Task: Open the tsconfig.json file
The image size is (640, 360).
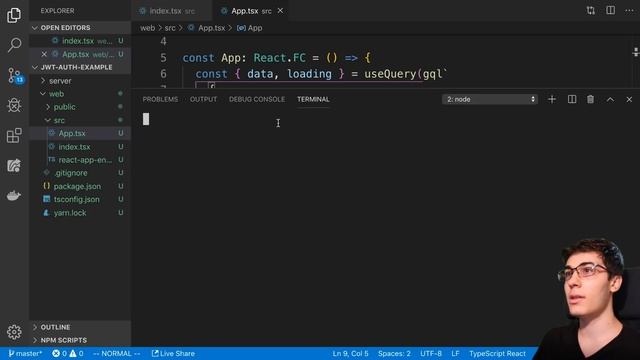Action: coord(80,199)
